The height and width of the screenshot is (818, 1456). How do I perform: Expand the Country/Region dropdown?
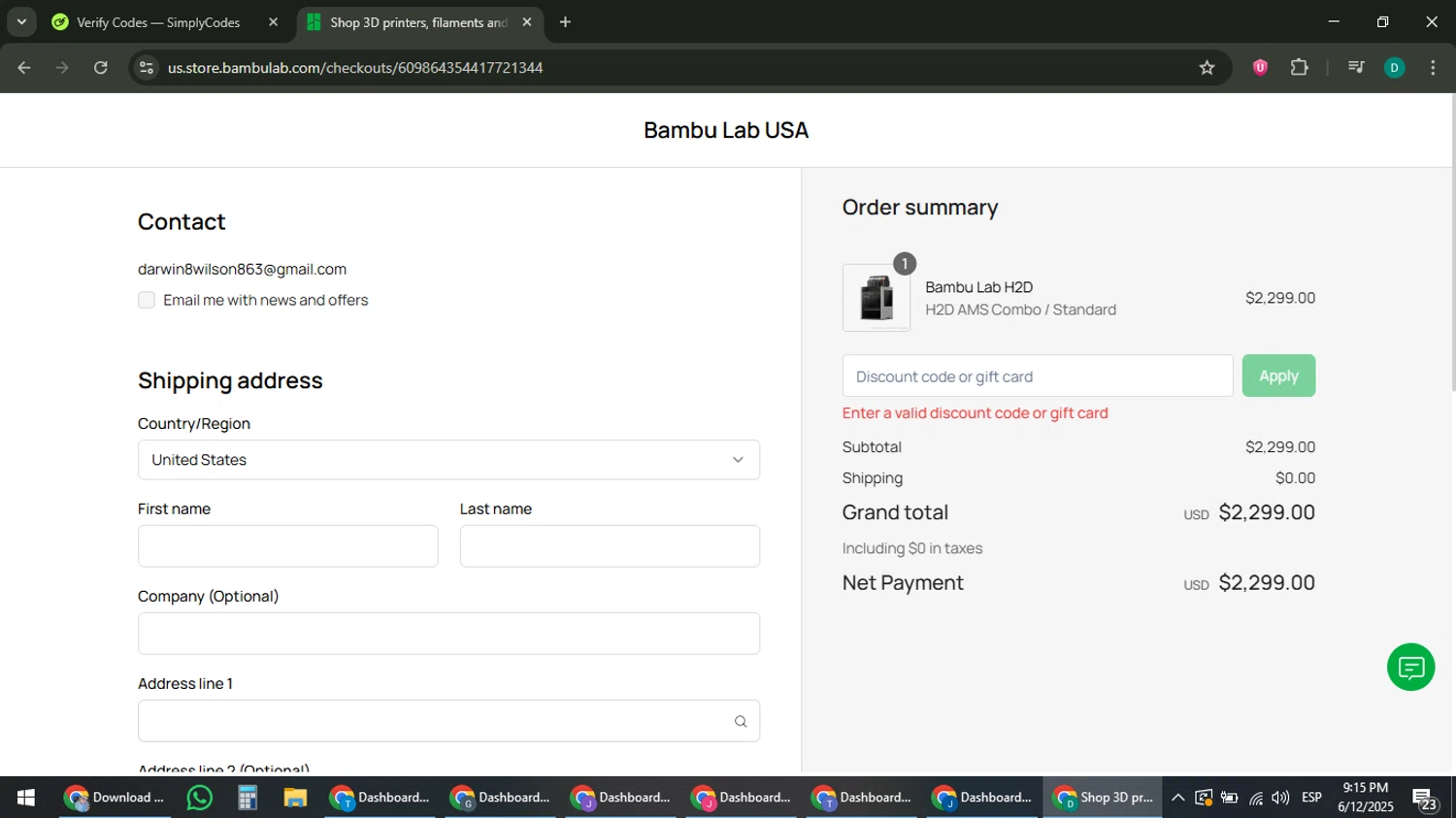[x=448, y=460]
